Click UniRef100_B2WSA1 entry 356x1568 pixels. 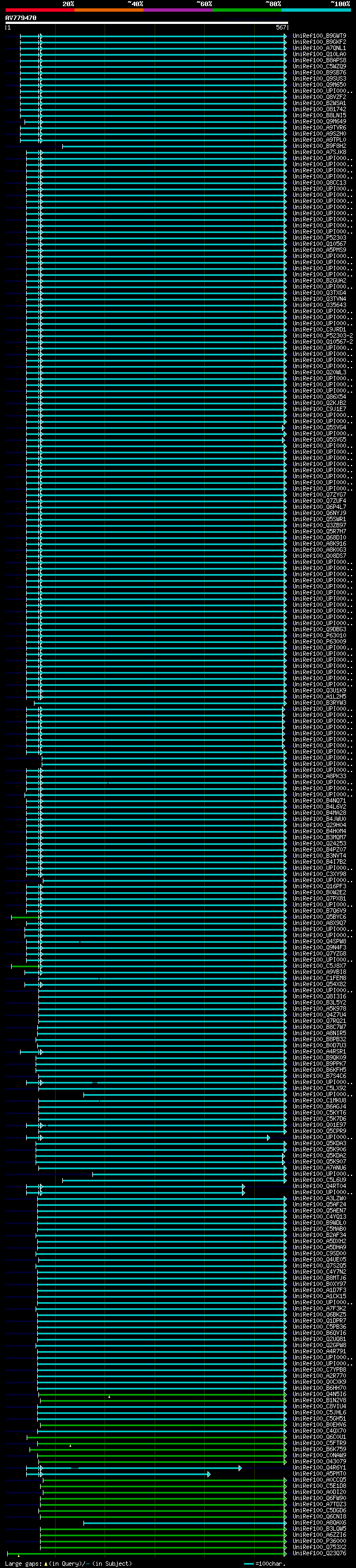(319, 103)
